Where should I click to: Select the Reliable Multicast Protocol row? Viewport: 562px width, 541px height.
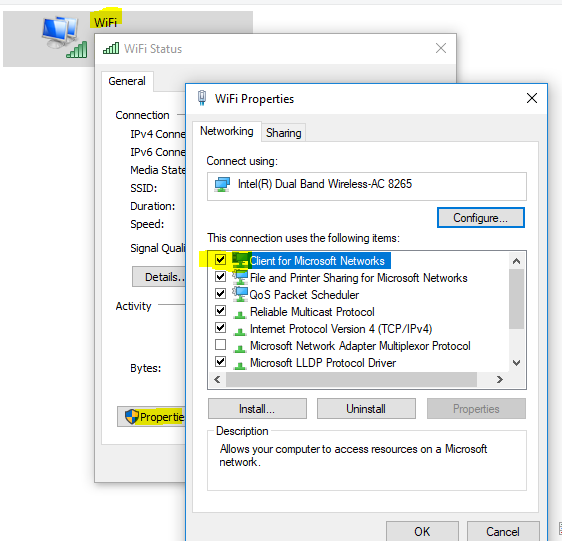tap(312, 312)
